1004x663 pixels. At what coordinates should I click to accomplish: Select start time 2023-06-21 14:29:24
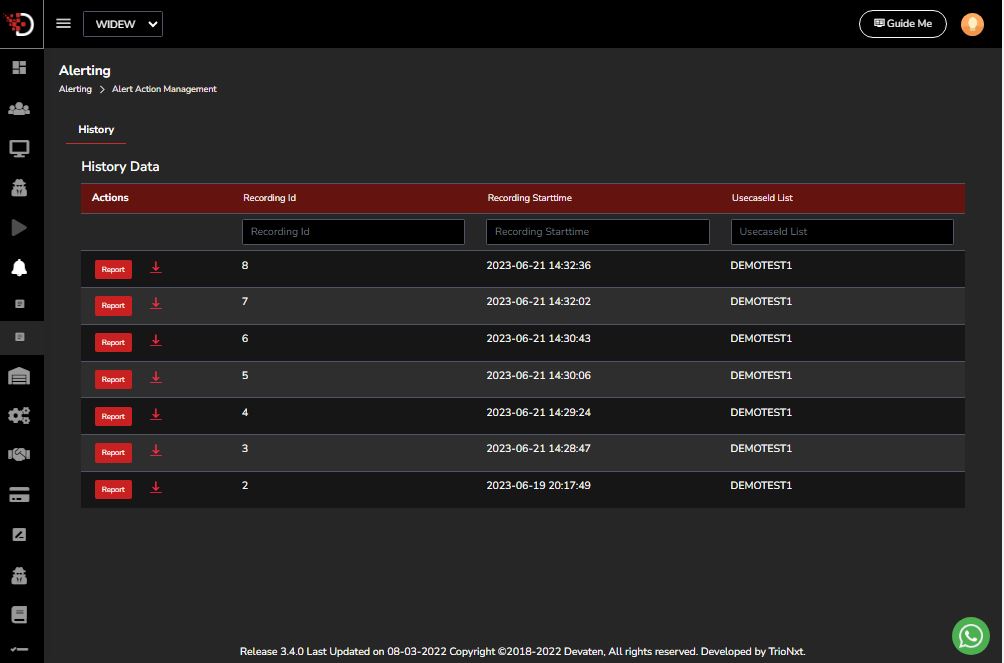coord(538,413)
